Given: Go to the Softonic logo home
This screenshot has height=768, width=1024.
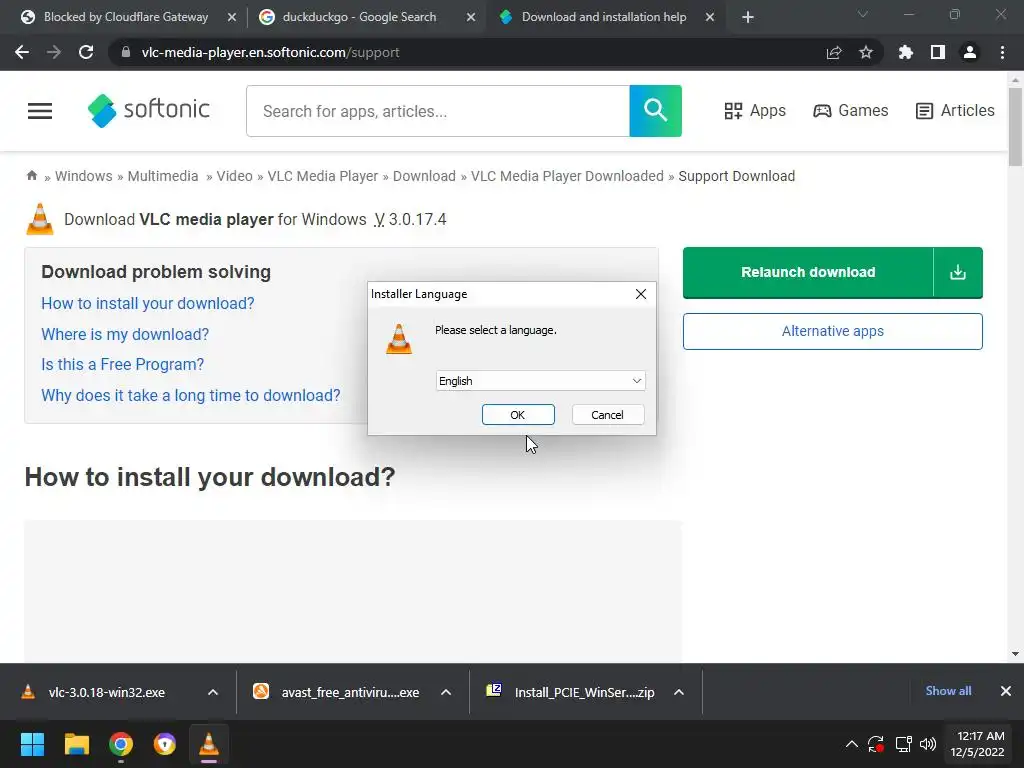Looking at the screenshot, I should (148, 110).
